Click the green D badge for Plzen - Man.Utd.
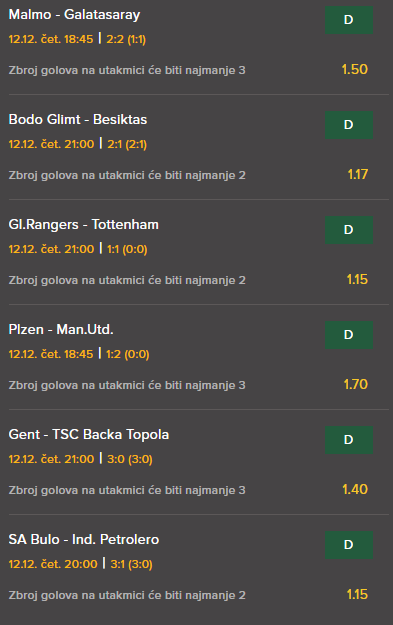 (x=349, y=335)
